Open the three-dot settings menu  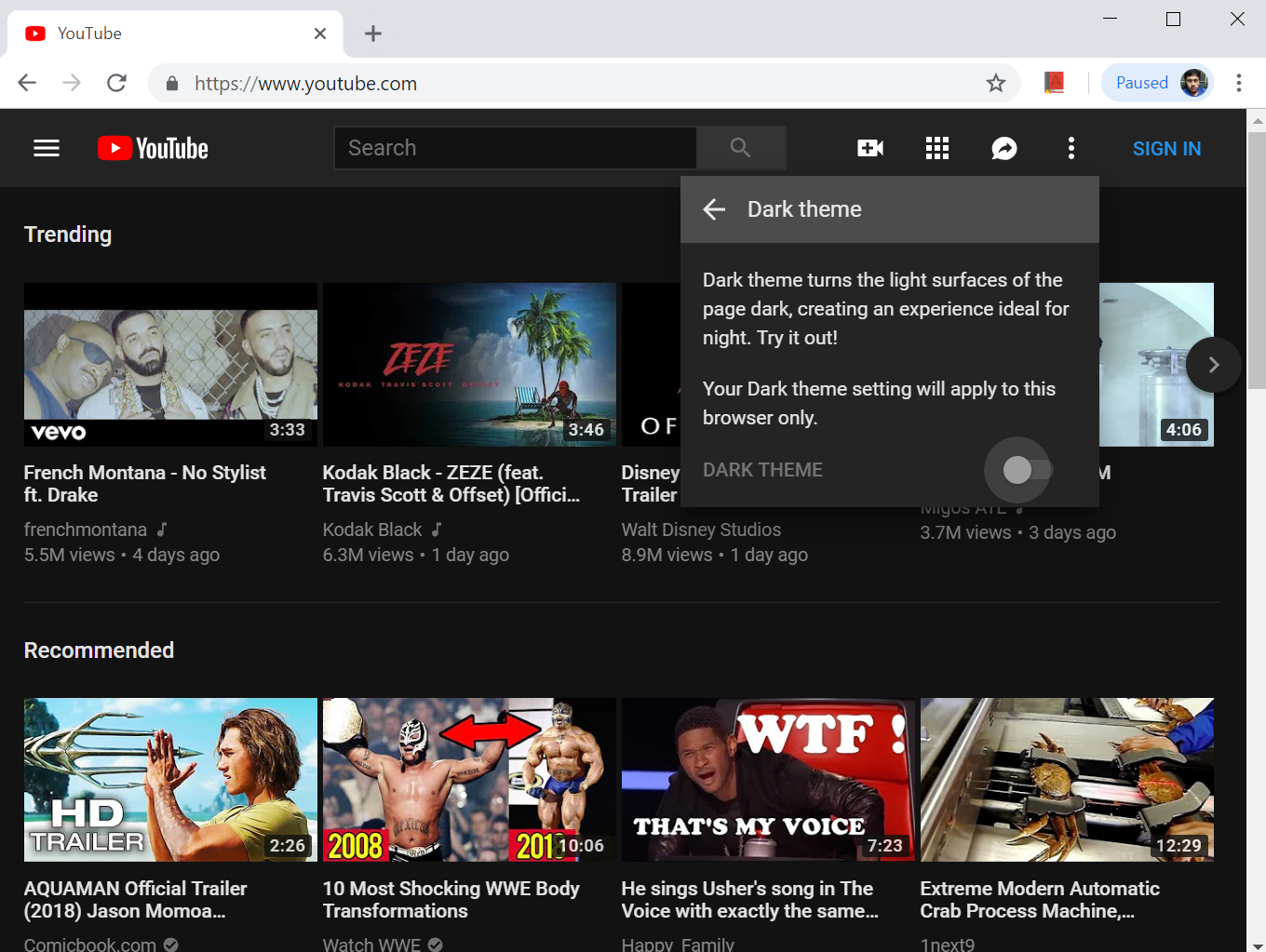1071,148
